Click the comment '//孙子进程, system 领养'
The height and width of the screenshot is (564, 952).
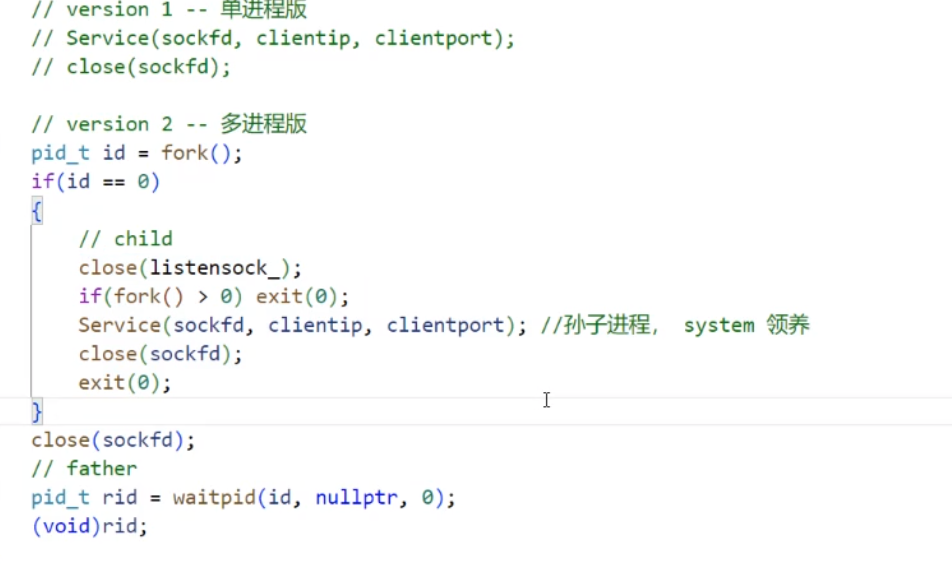pos(675,325)
